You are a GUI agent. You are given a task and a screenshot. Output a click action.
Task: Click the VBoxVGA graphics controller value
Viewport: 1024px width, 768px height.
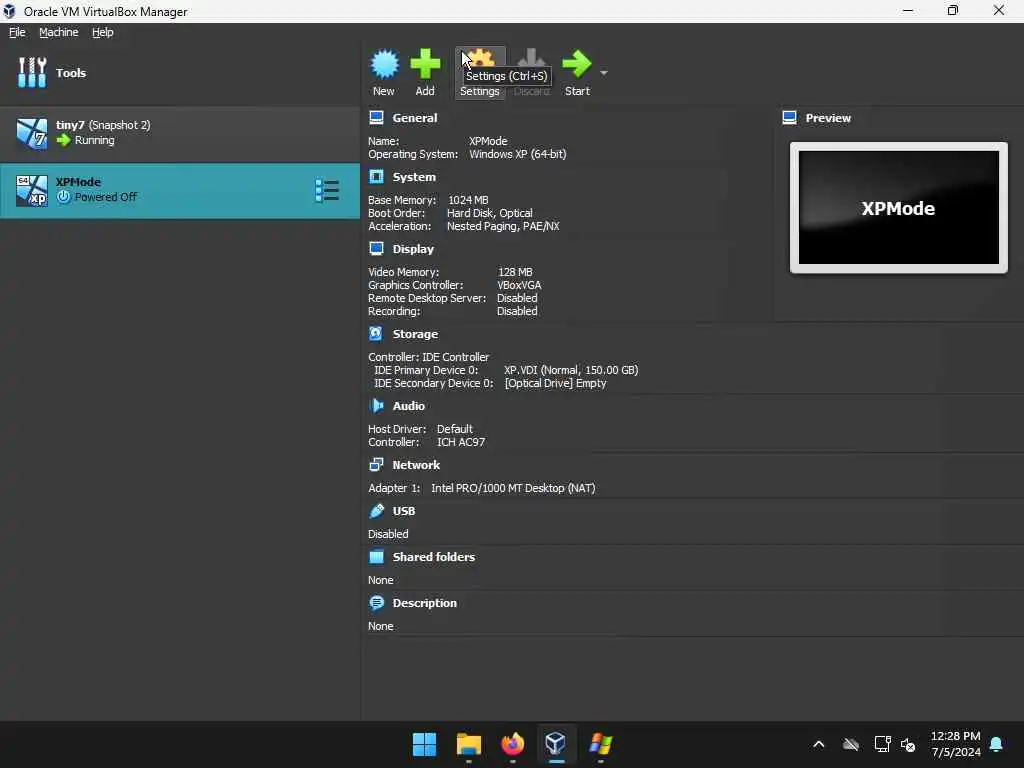pyautogui.click(x=519, y=285)
